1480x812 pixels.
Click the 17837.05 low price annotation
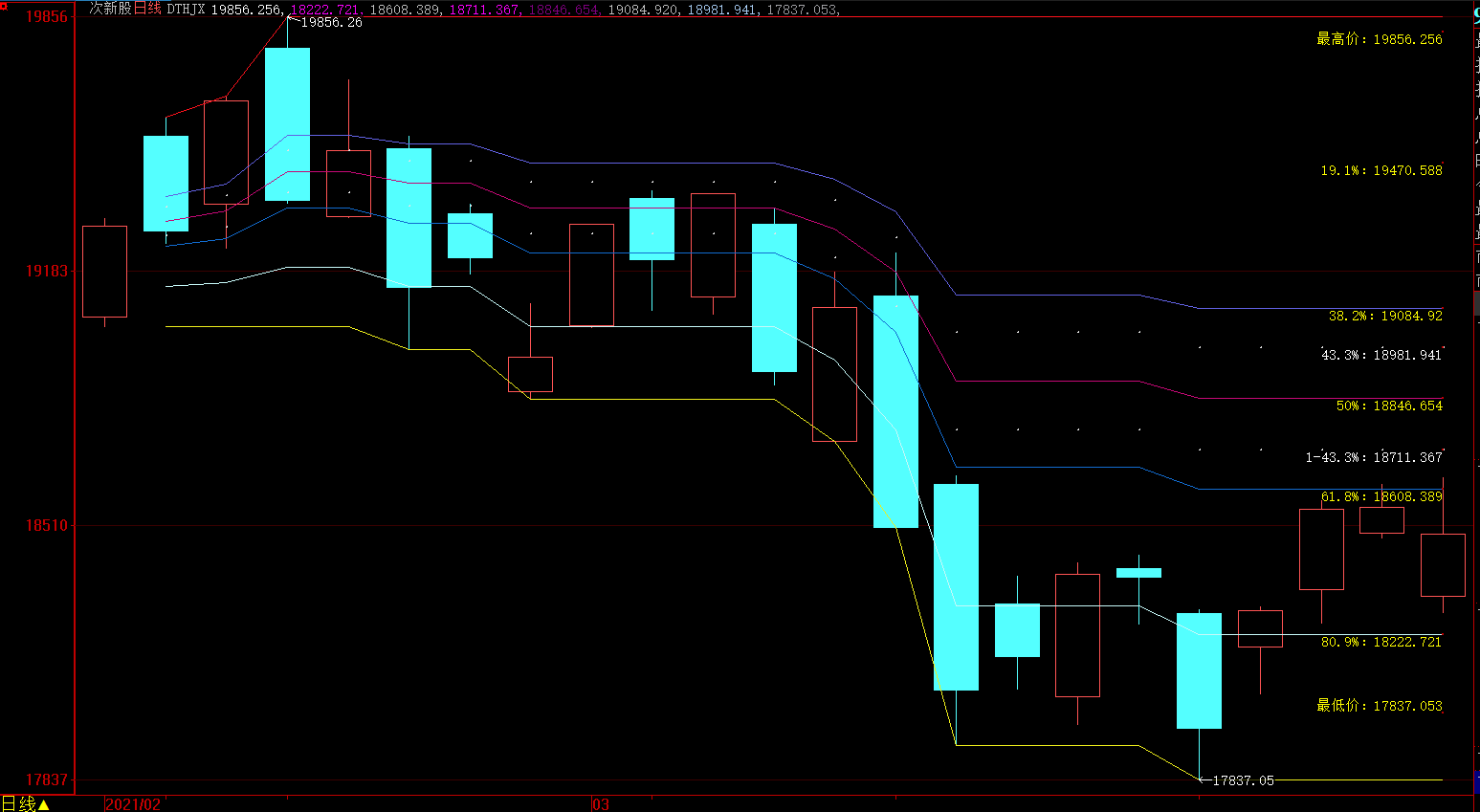tap(1243, 780)
